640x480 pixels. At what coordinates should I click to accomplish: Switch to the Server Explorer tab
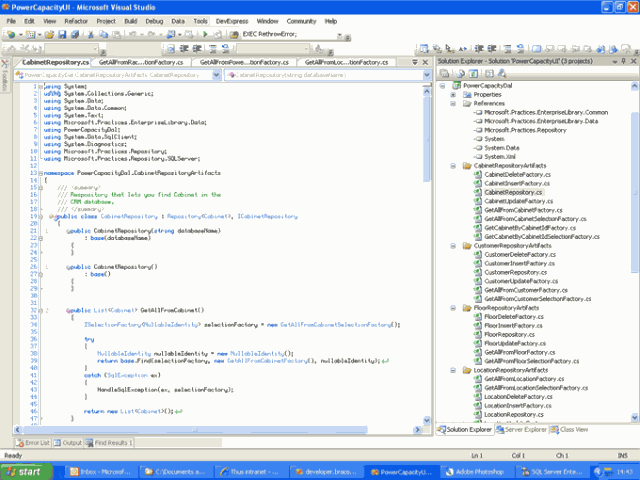click(x=521, y=430)
